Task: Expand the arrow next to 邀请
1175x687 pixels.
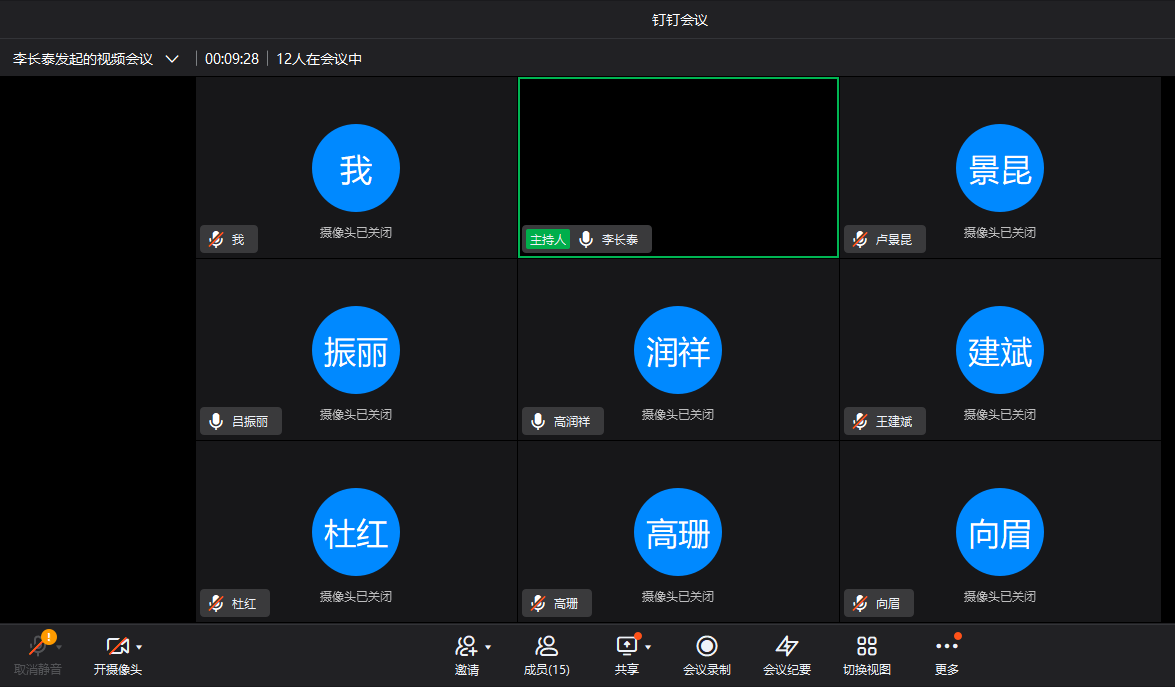Action: point(488,647)
